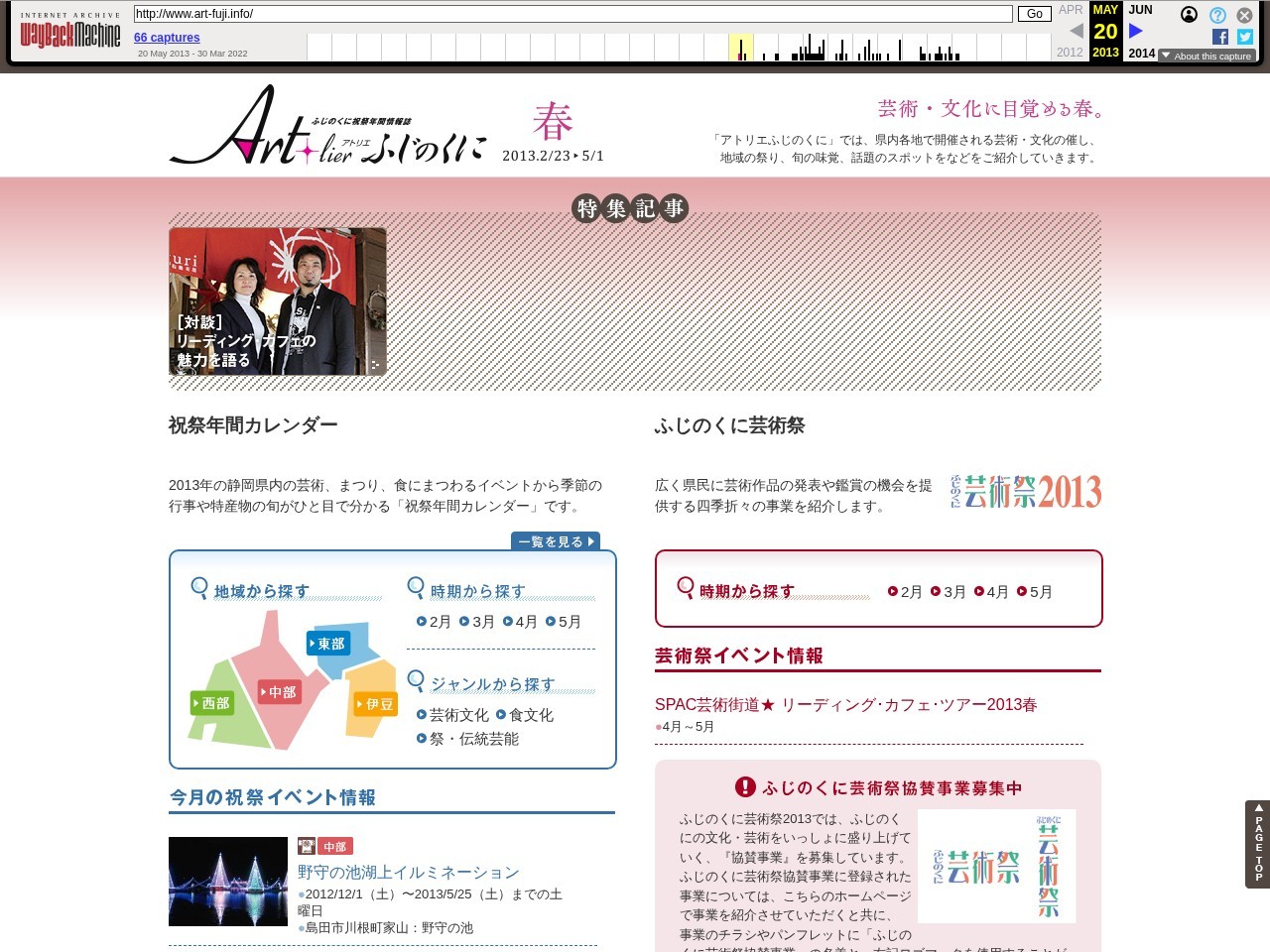This screenshot has height=952, width=1270.
Task: Go to next capture with blue arrow
Action: tap(1136, 31)
